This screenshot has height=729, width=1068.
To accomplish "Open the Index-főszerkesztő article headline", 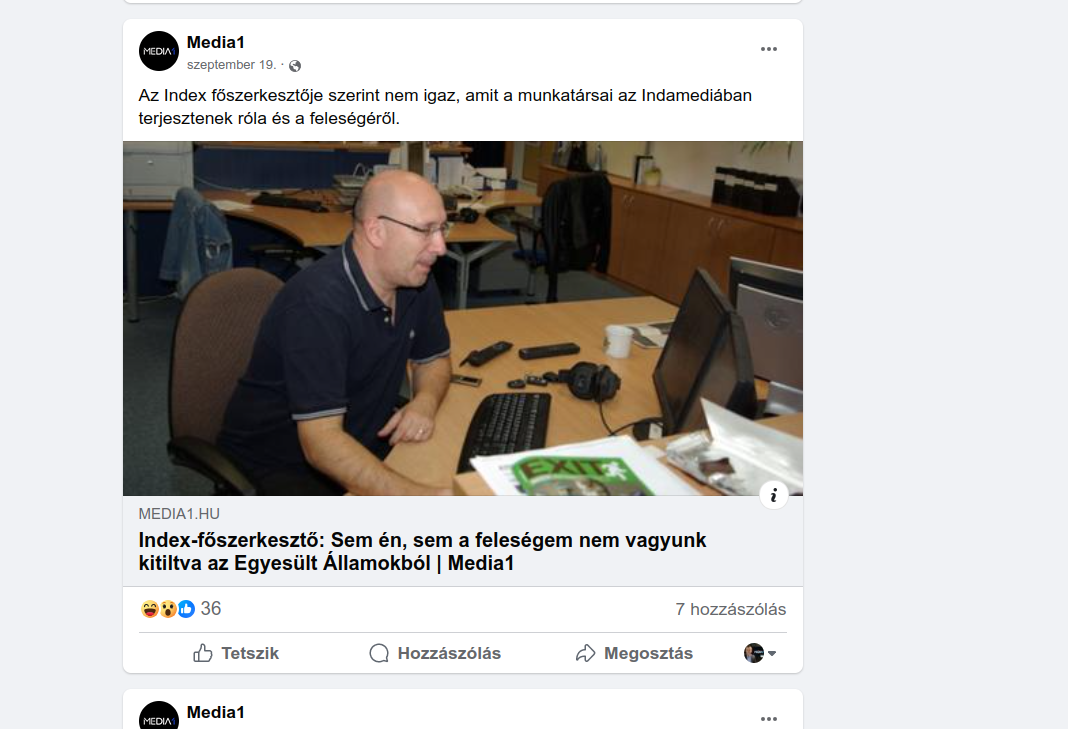I will (422, 552).
